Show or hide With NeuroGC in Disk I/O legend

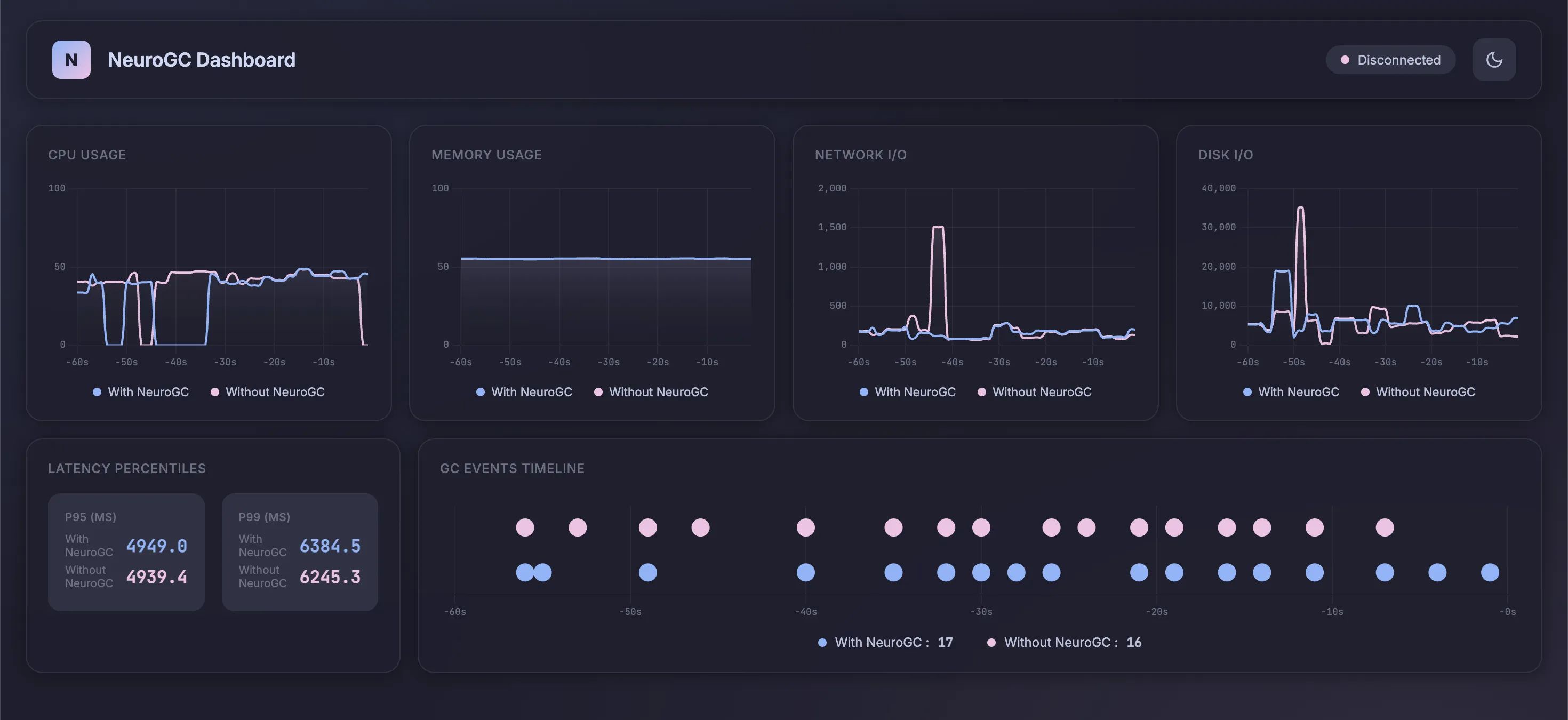pyautogui.click(x=1291, y=392)
